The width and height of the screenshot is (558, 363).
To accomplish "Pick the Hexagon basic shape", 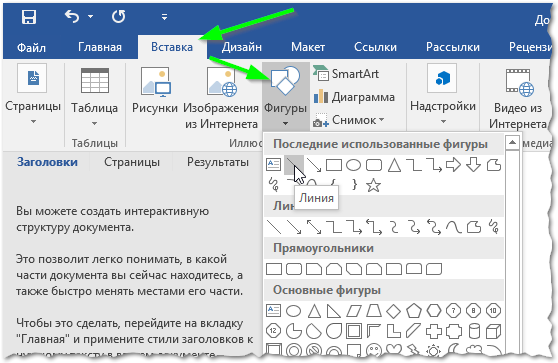I will click(x=434, y=311).
